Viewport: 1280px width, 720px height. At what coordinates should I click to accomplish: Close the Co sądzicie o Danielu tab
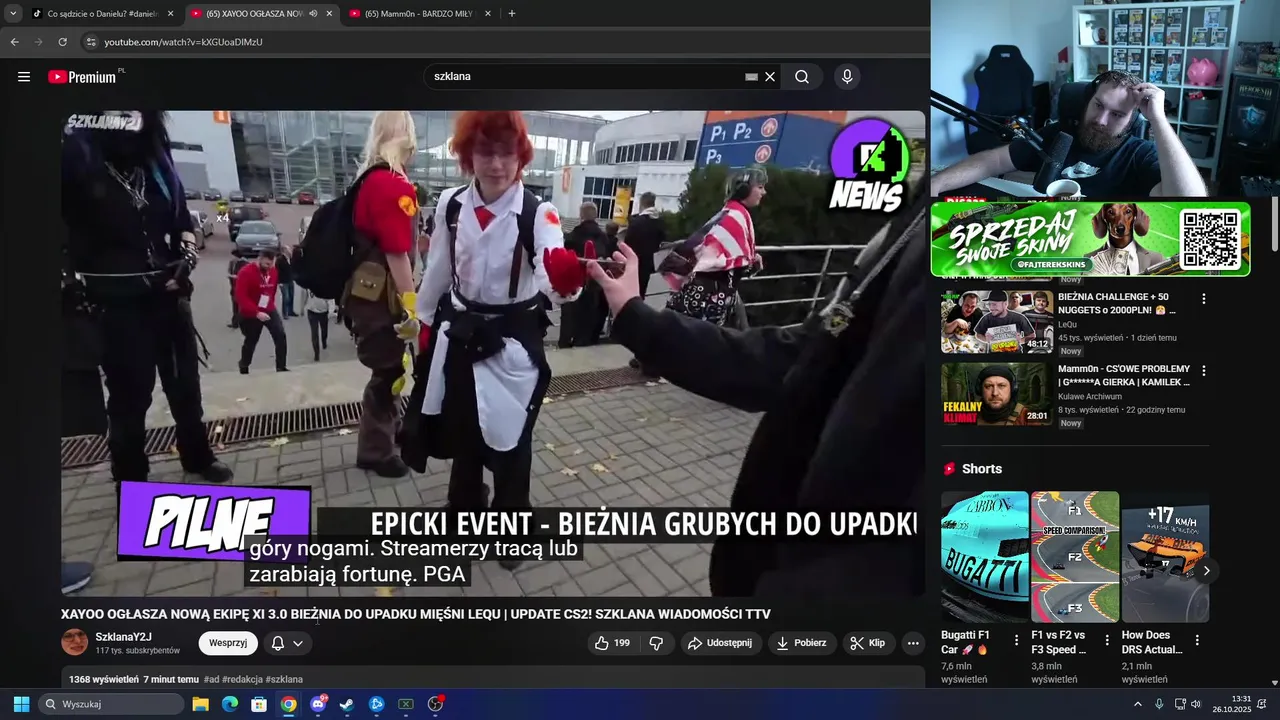pos(170,14)
